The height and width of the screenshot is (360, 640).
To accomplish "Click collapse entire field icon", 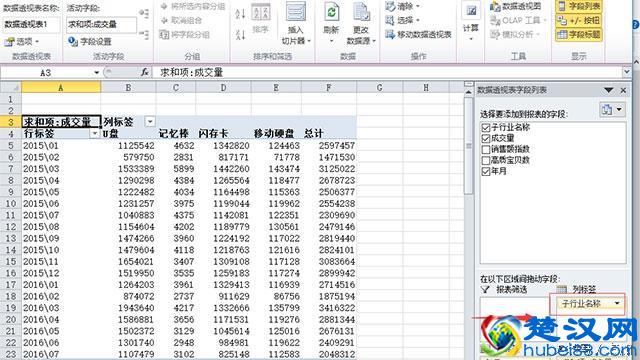I will (x=143, y=34).
